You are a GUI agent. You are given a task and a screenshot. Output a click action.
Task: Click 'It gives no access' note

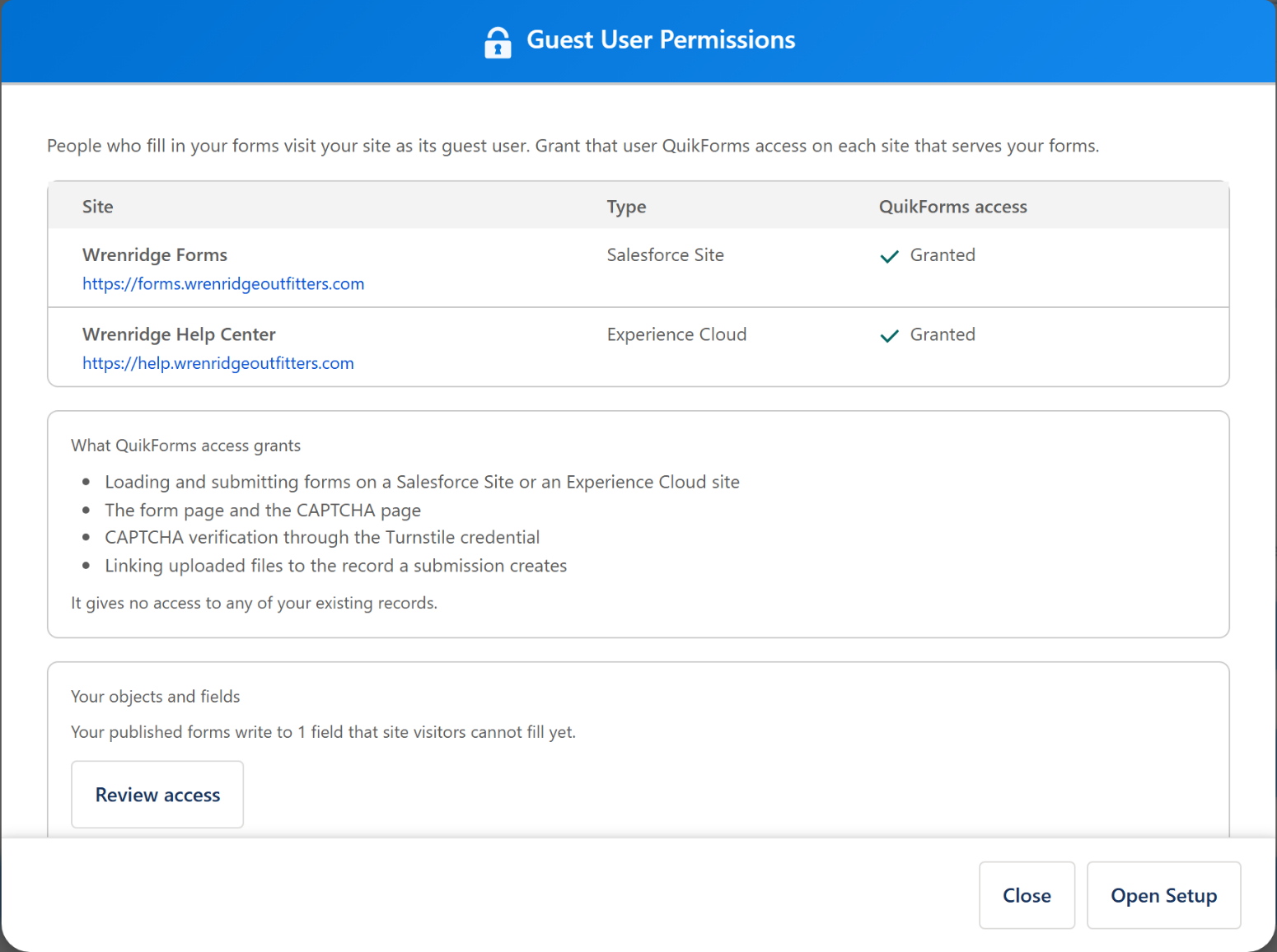click(x=254, y=603)
